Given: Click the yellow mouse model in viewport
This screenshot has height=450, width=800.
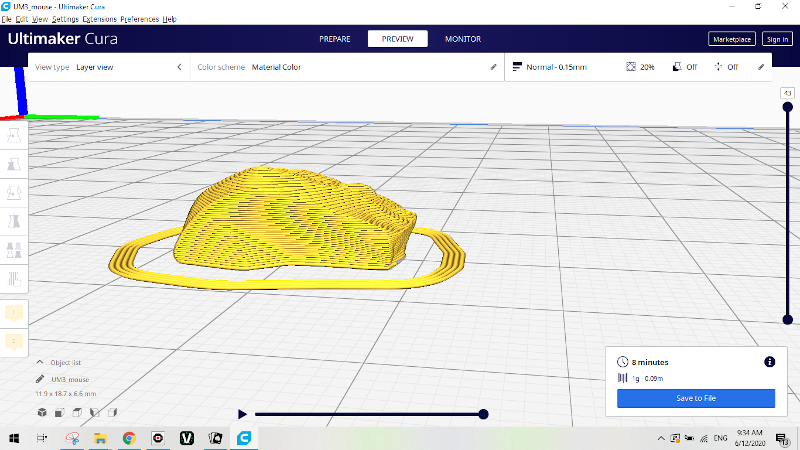Looking at the screenshot, I should tap(293, 219).
